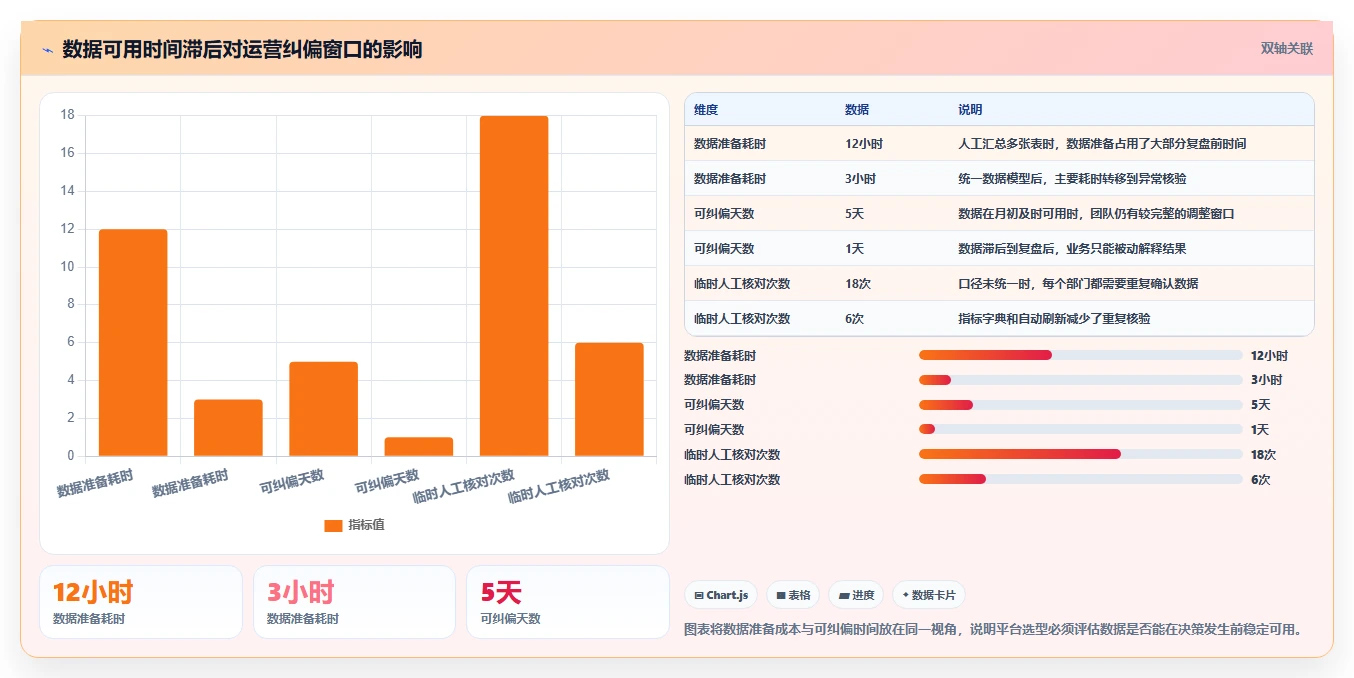Click the 说明 table column header
This screenshot has height=678, width=1354.
970,110
